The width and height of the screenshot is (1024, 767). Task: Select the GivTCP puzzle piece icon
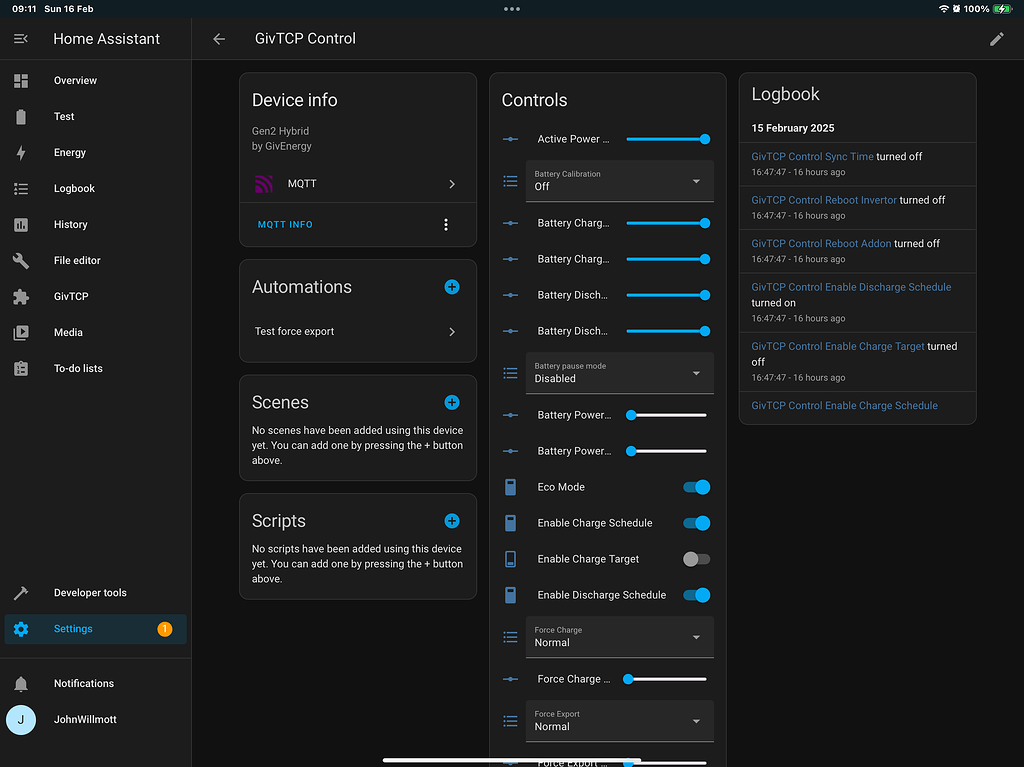pyautogui.click(x=21, y=296)
